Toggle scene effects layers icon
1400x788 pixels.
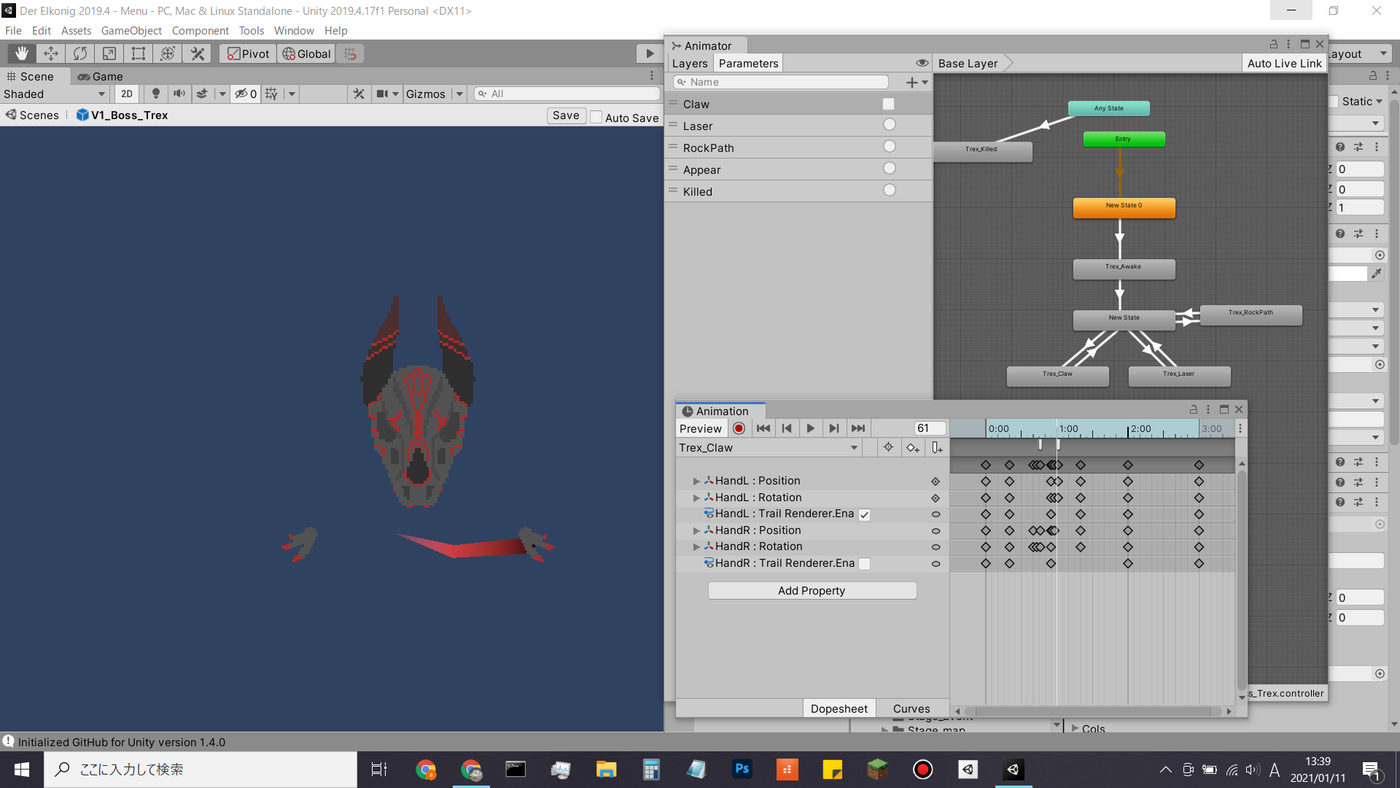pyautogui.click(x=202, y=94)
